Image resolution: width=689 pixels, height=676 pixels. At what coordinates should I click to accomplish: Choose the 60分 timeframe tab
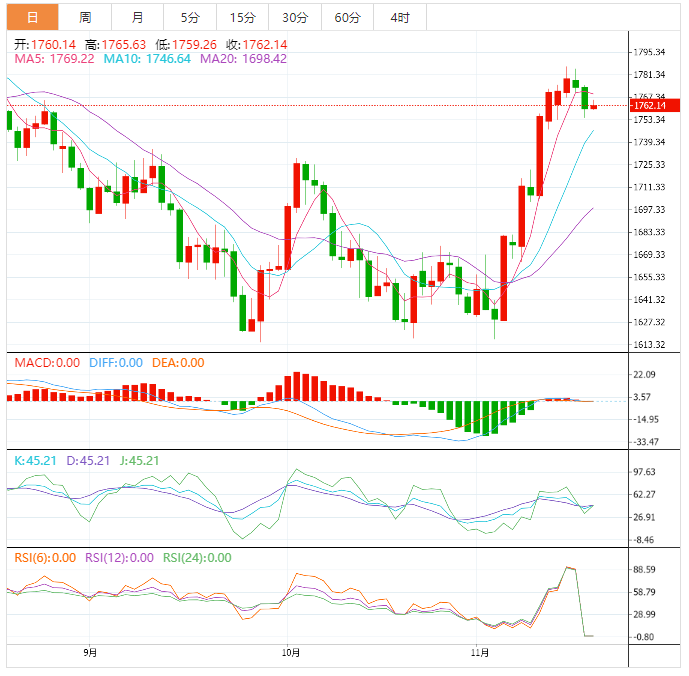point(347,17)
